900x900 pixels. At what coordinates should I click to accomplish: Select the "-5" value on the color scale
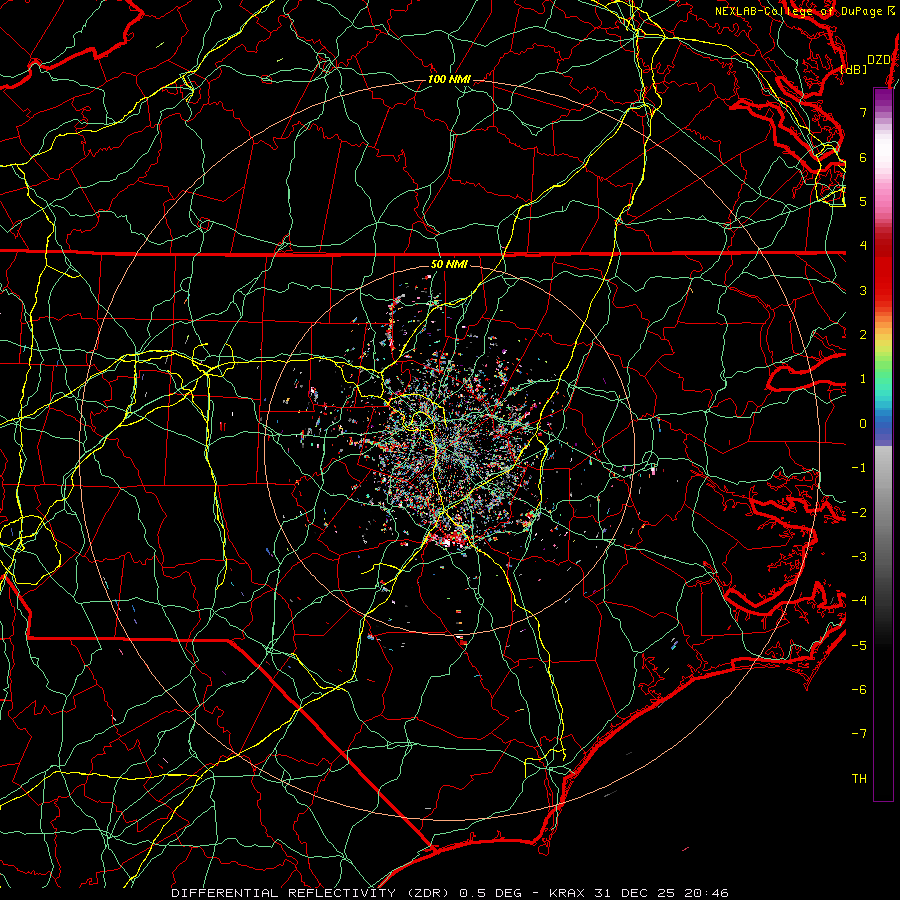coord(859,645)
